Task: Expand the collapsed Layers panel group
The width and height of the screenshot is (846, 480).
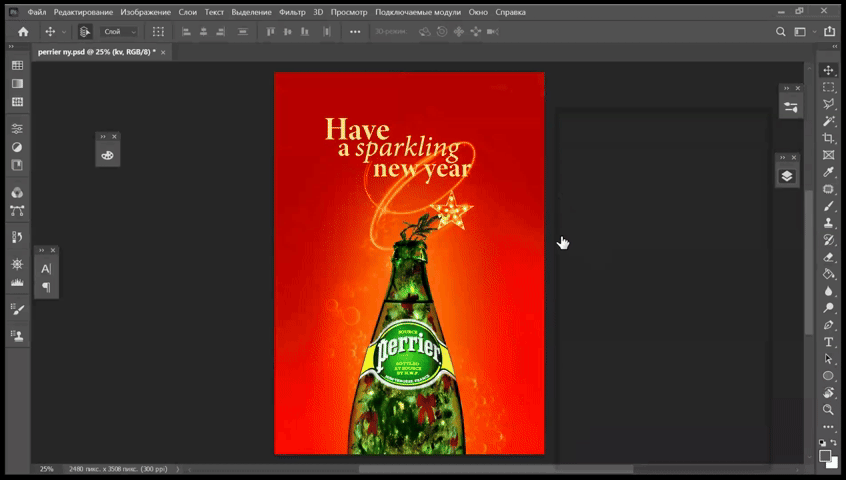Action: (782, 158)
